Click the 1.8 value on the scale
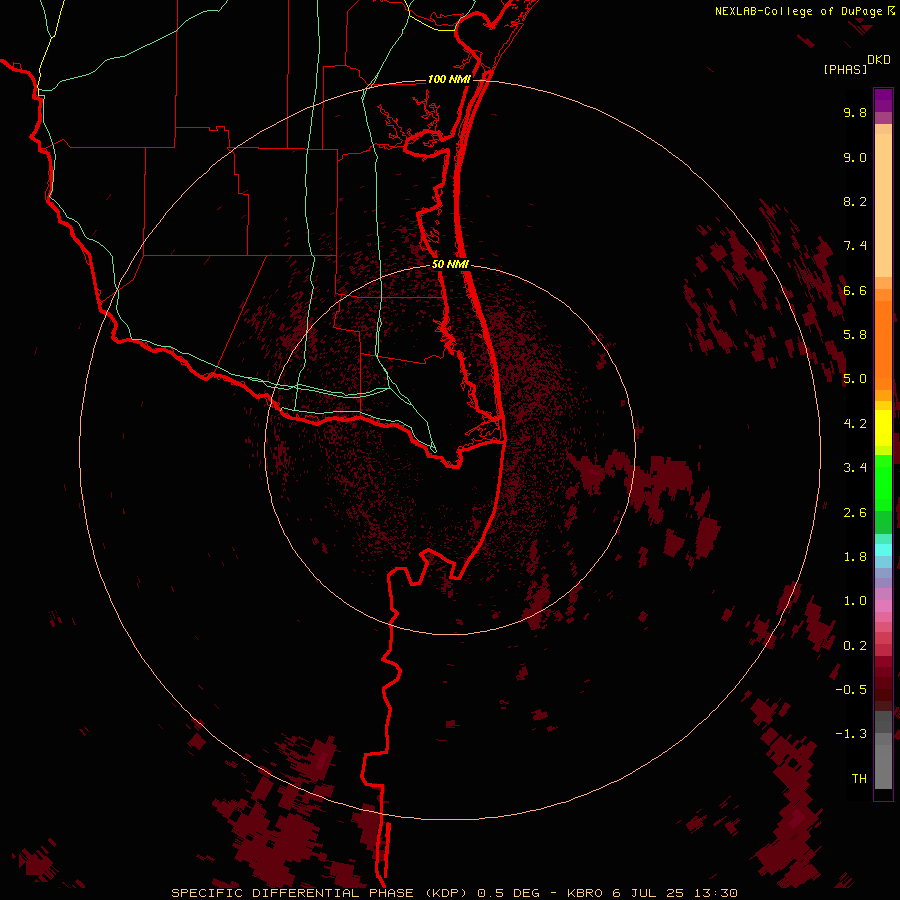Viewport: 900px width, 900px height. [855, 557]
